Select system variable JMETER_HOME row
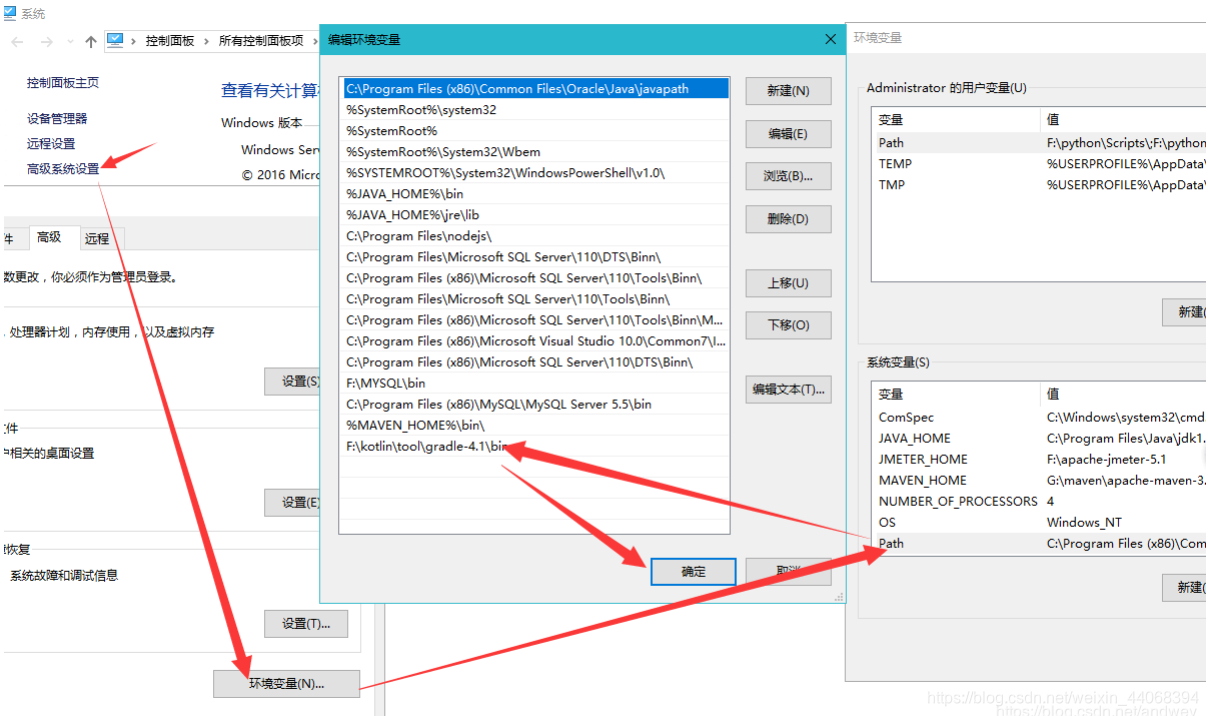Image resolution: width=1208 pixels, height=716 pixels. (x=1039, y=459)
